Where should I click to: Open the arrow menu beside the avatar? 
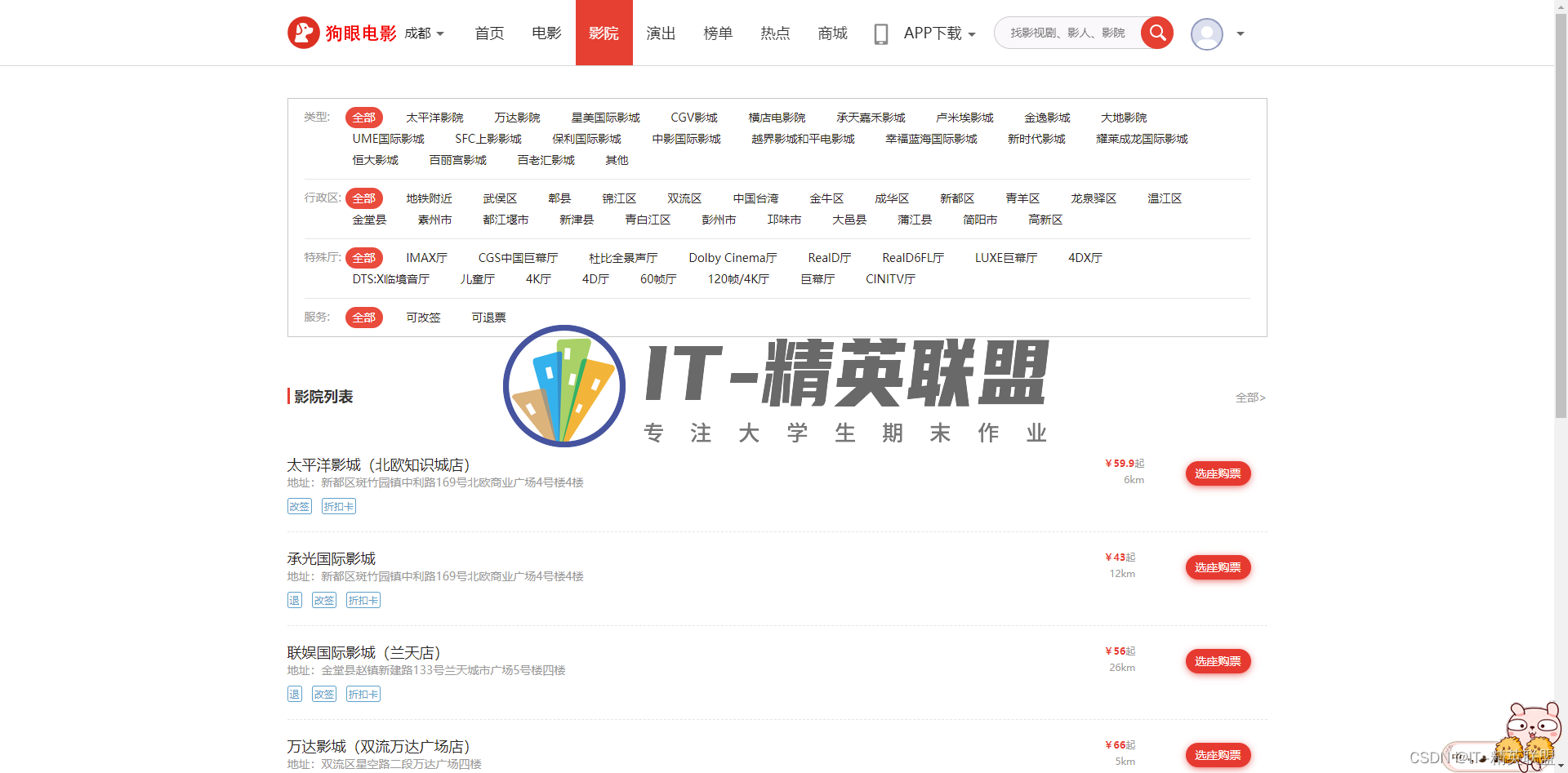tap(1241, 33)
